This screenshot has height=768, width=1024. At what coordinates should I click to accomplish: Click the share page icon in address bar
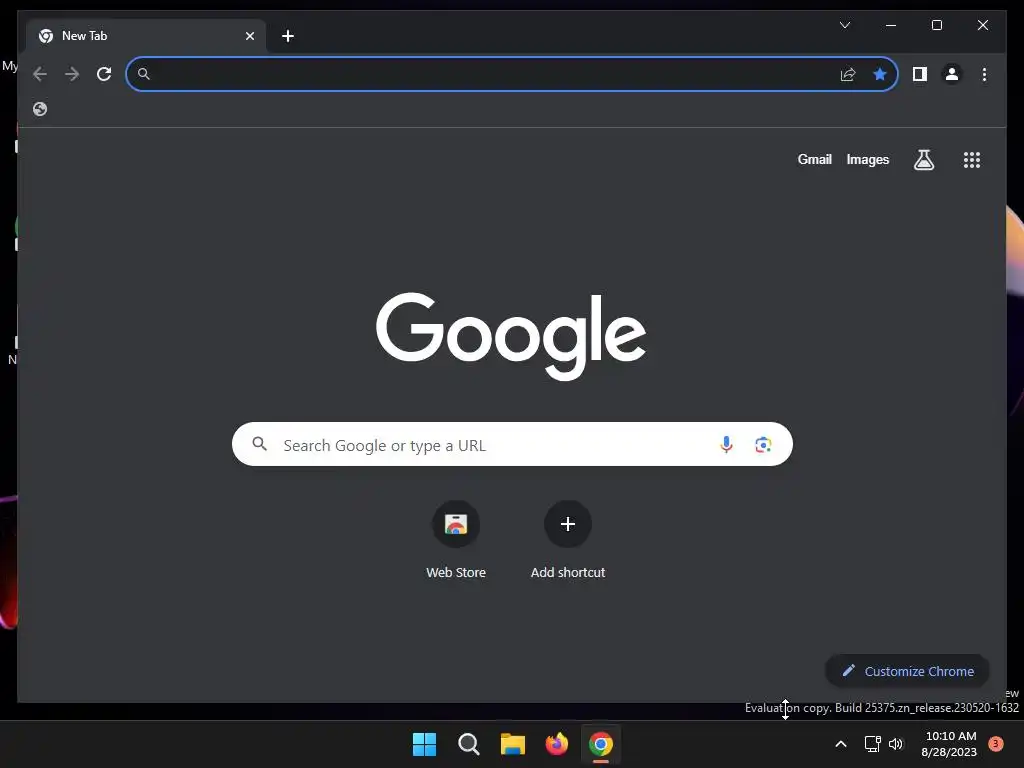[848, 74]
